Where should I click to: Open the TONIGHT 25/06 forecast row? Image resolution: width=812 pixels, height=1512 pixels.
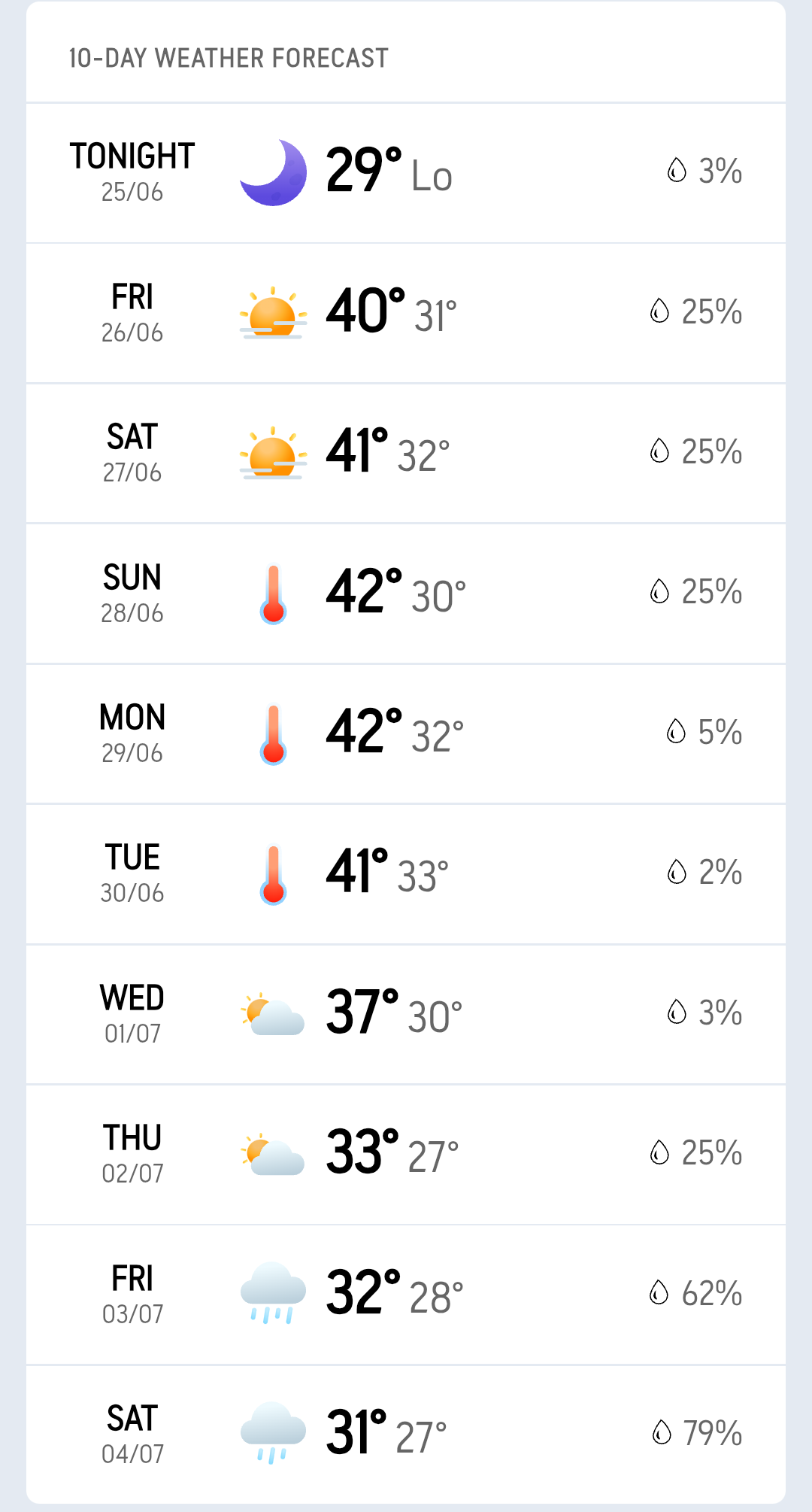tap(406, 173)
